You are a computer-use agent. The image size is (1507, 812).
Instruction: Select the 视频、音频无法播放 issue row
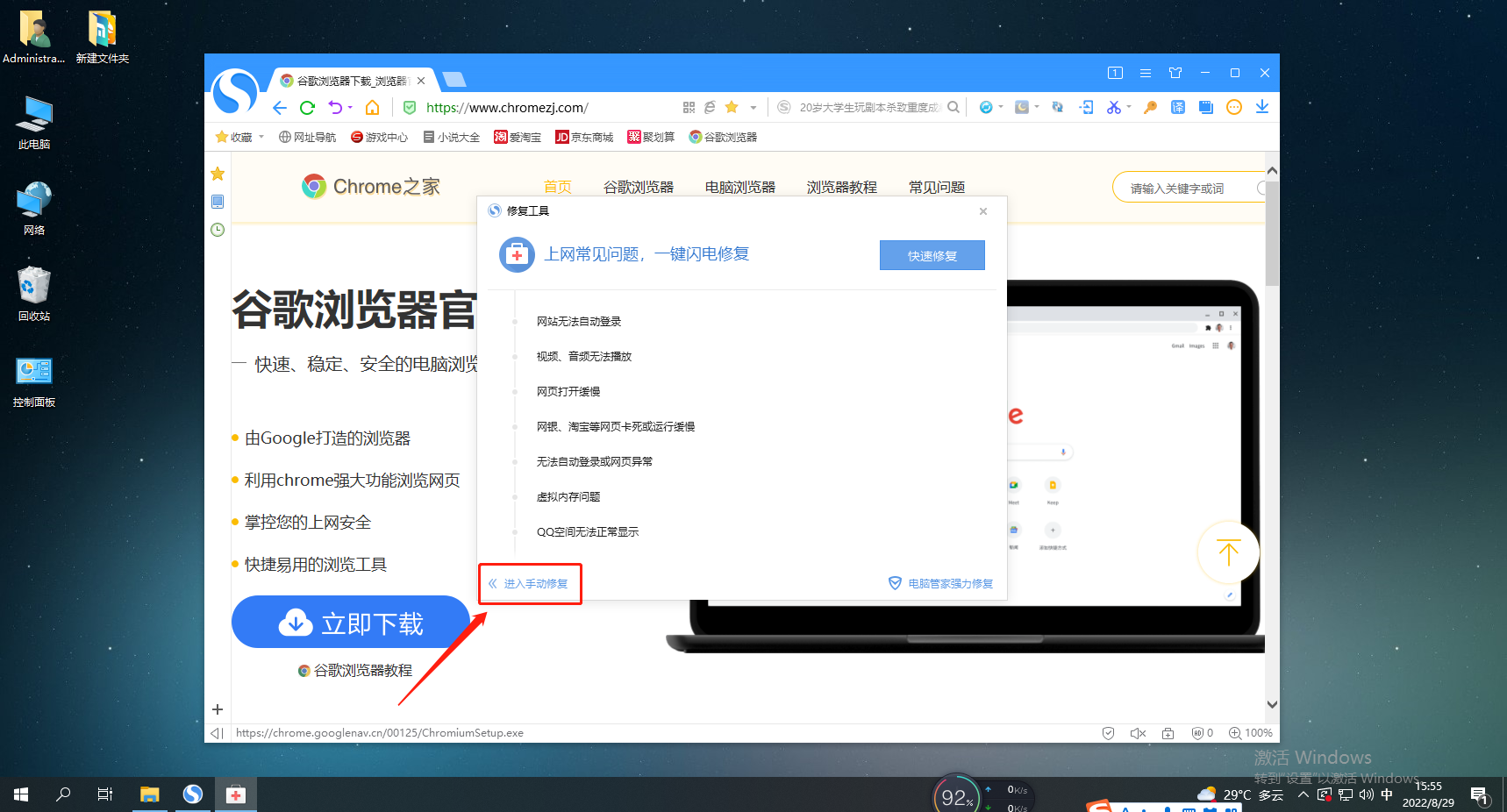coord(584,357)
